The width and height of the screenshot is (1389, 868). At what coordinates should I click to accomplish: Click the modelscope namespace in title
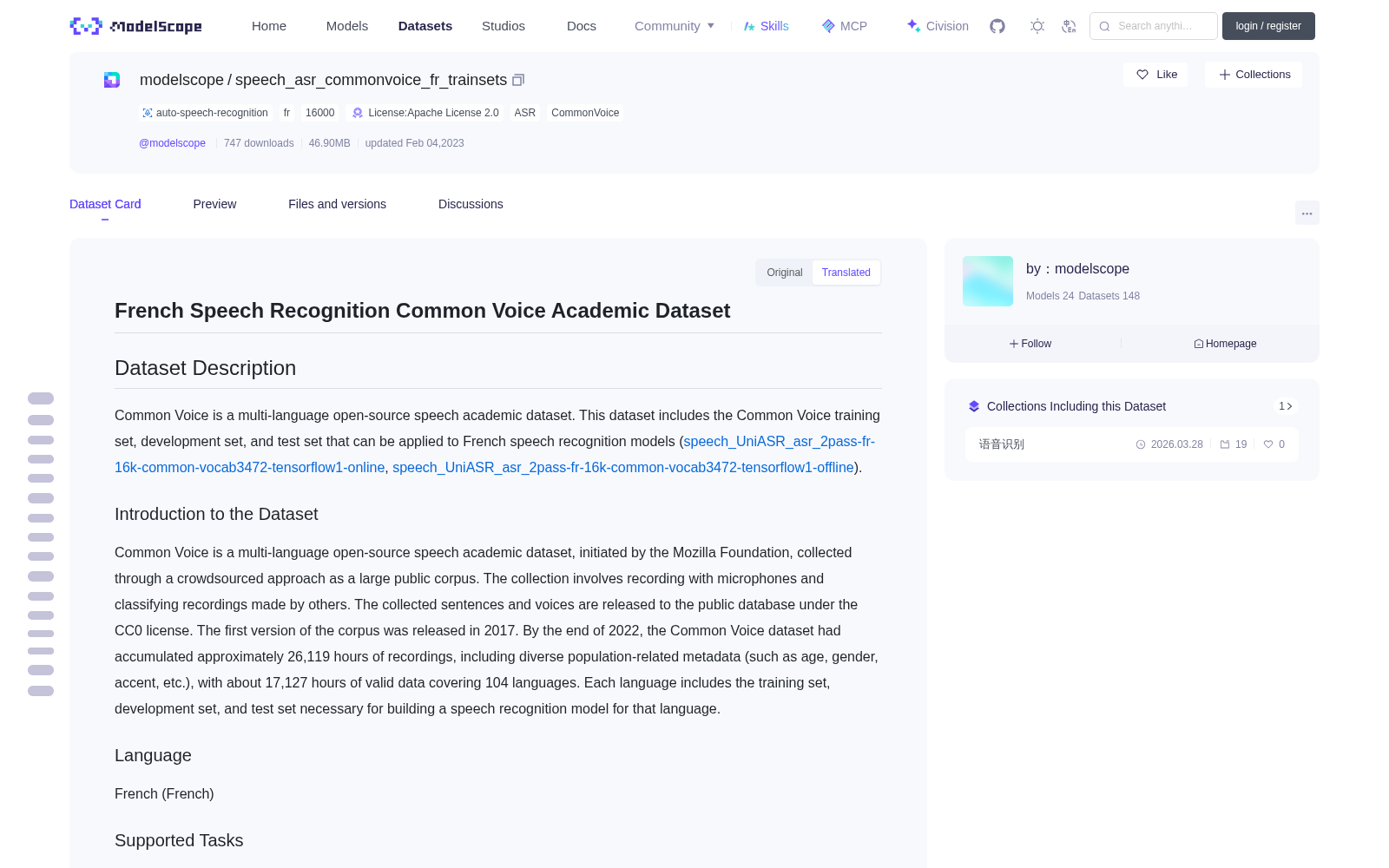pos(181,80)
